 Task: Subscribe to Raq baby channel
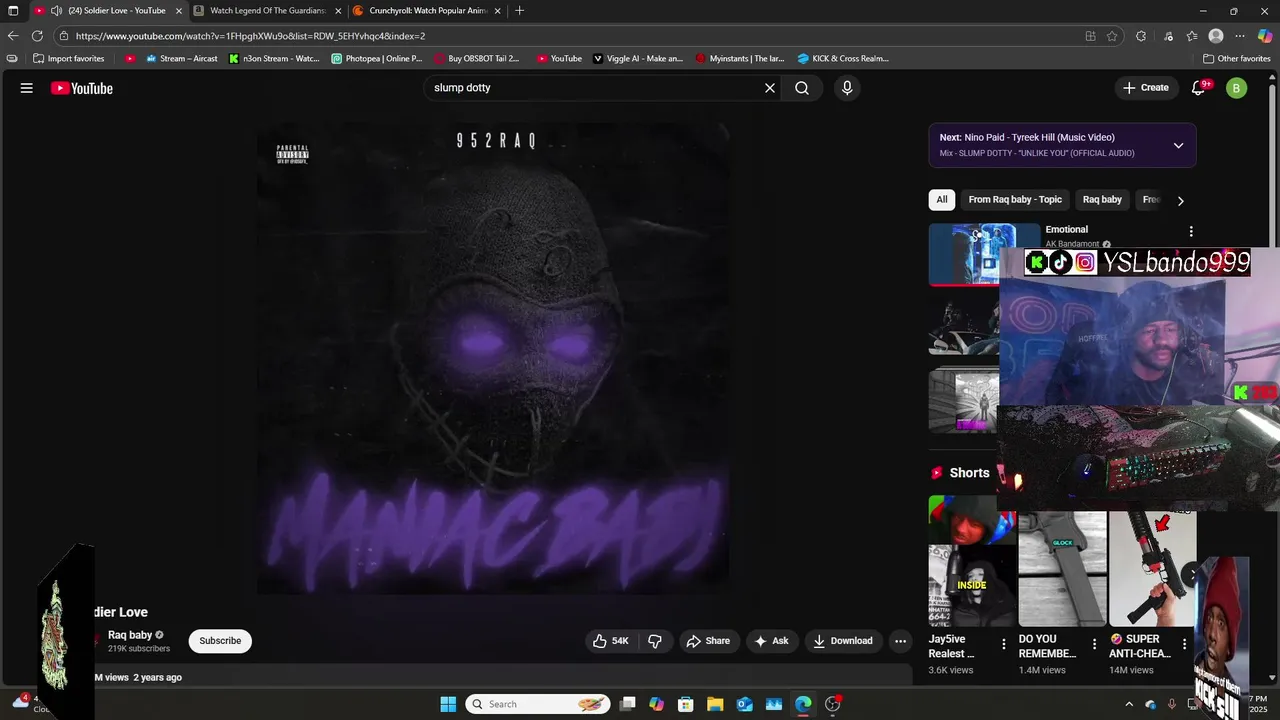(x=220, y=641)
